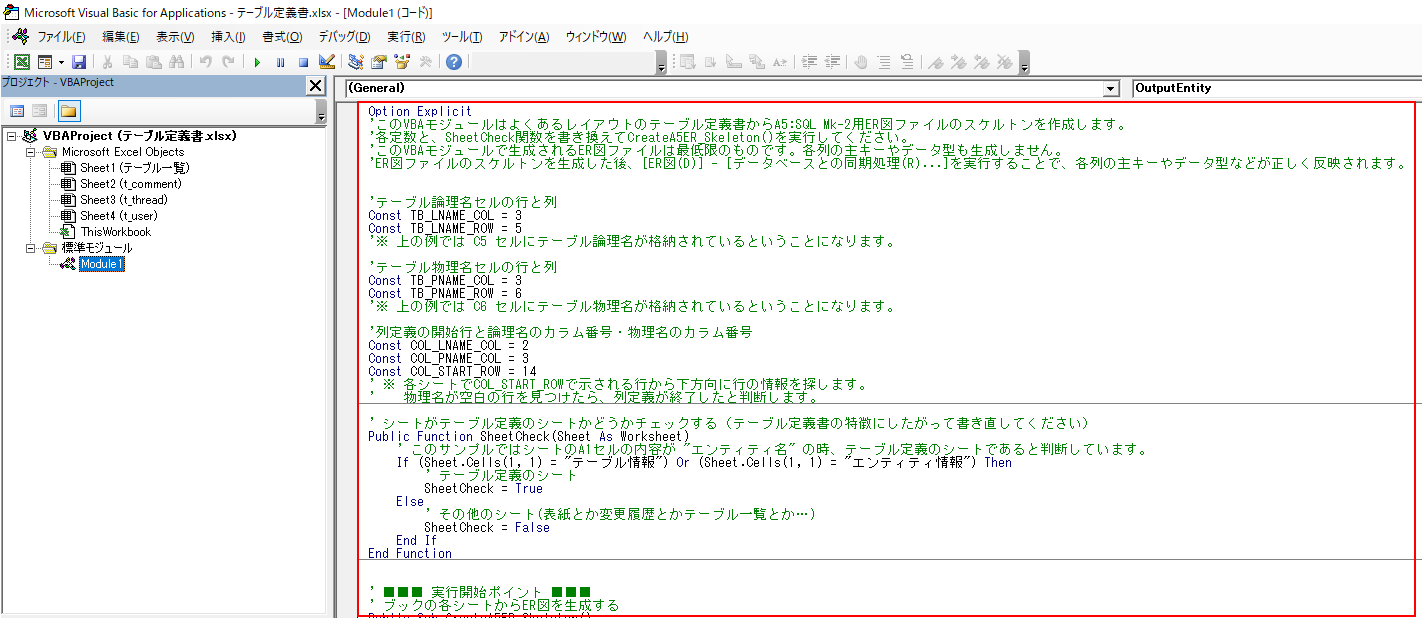This screenshot has height=623, width=1422.
Task: Click View Code button in project pane
Action: tap(17, 111)
